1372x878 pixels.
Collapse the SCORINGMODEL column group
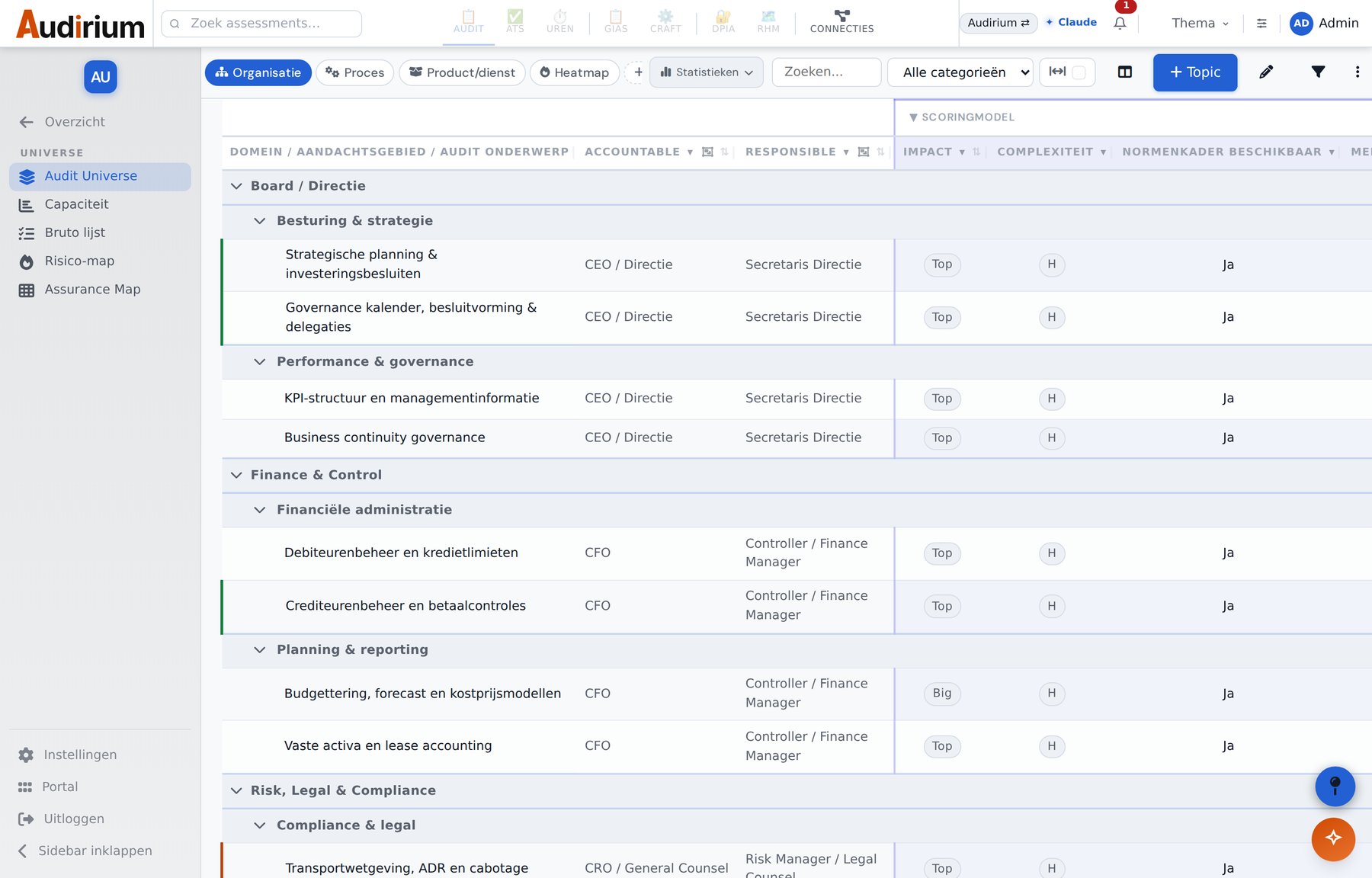(x=913, y=117)
